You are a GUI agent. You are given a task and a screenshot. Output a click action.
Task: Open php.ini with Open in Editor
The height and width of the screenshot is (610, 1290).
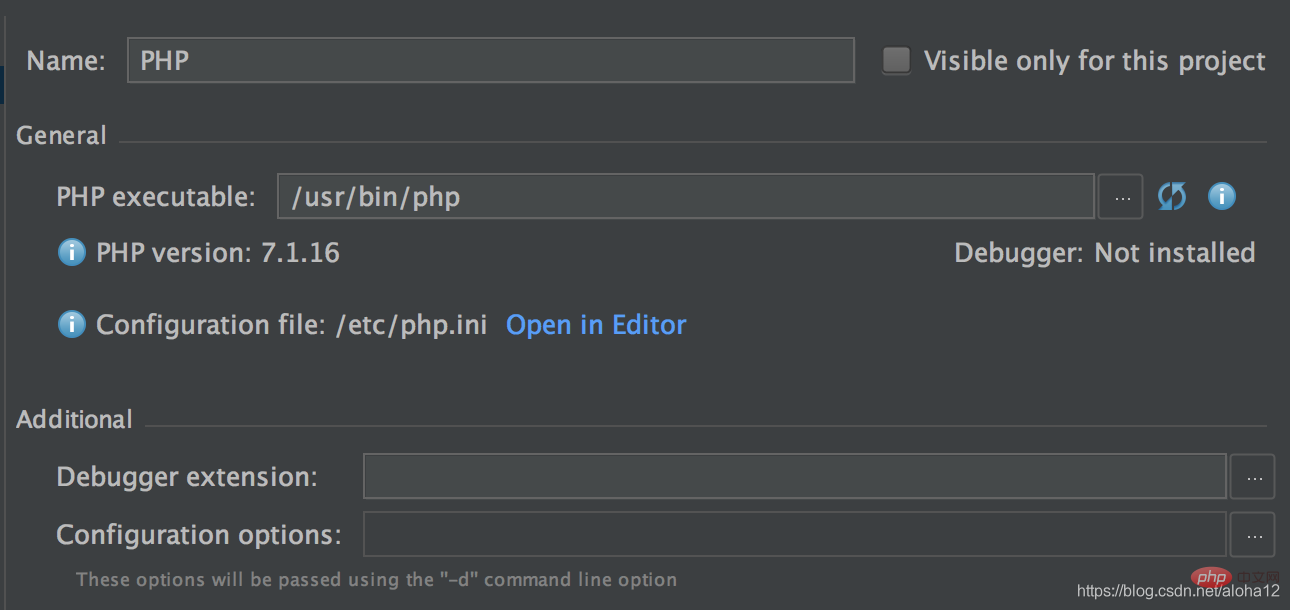[596, 325]
